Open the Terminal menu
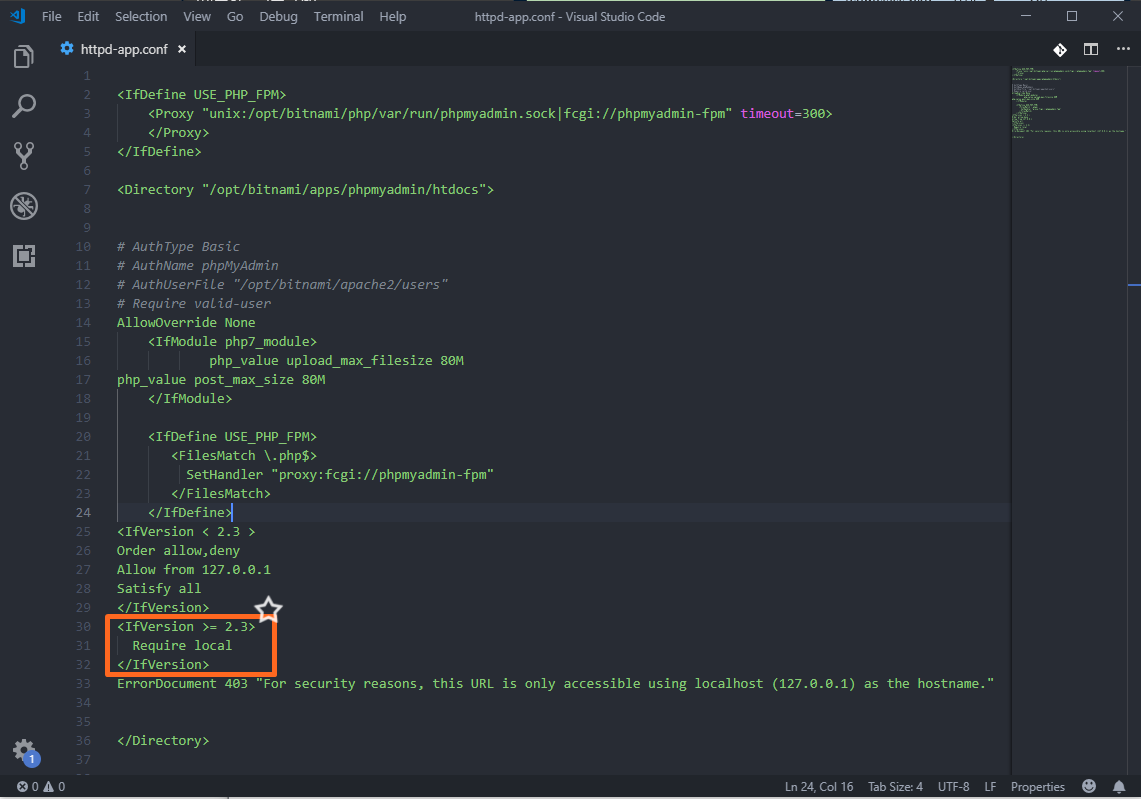1141x799 pixels. (338, 16)
